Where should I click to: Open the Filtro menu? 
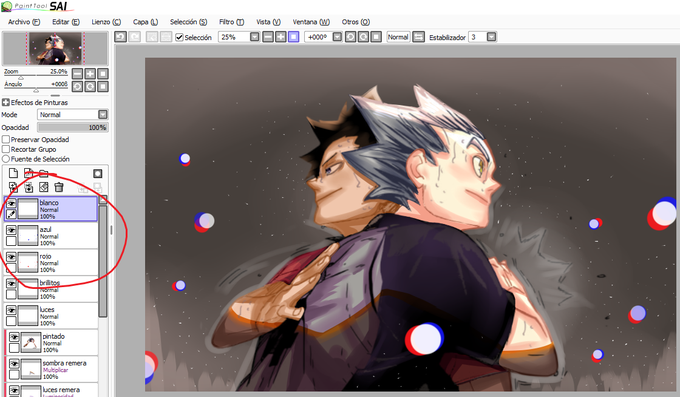pos(232,22)
